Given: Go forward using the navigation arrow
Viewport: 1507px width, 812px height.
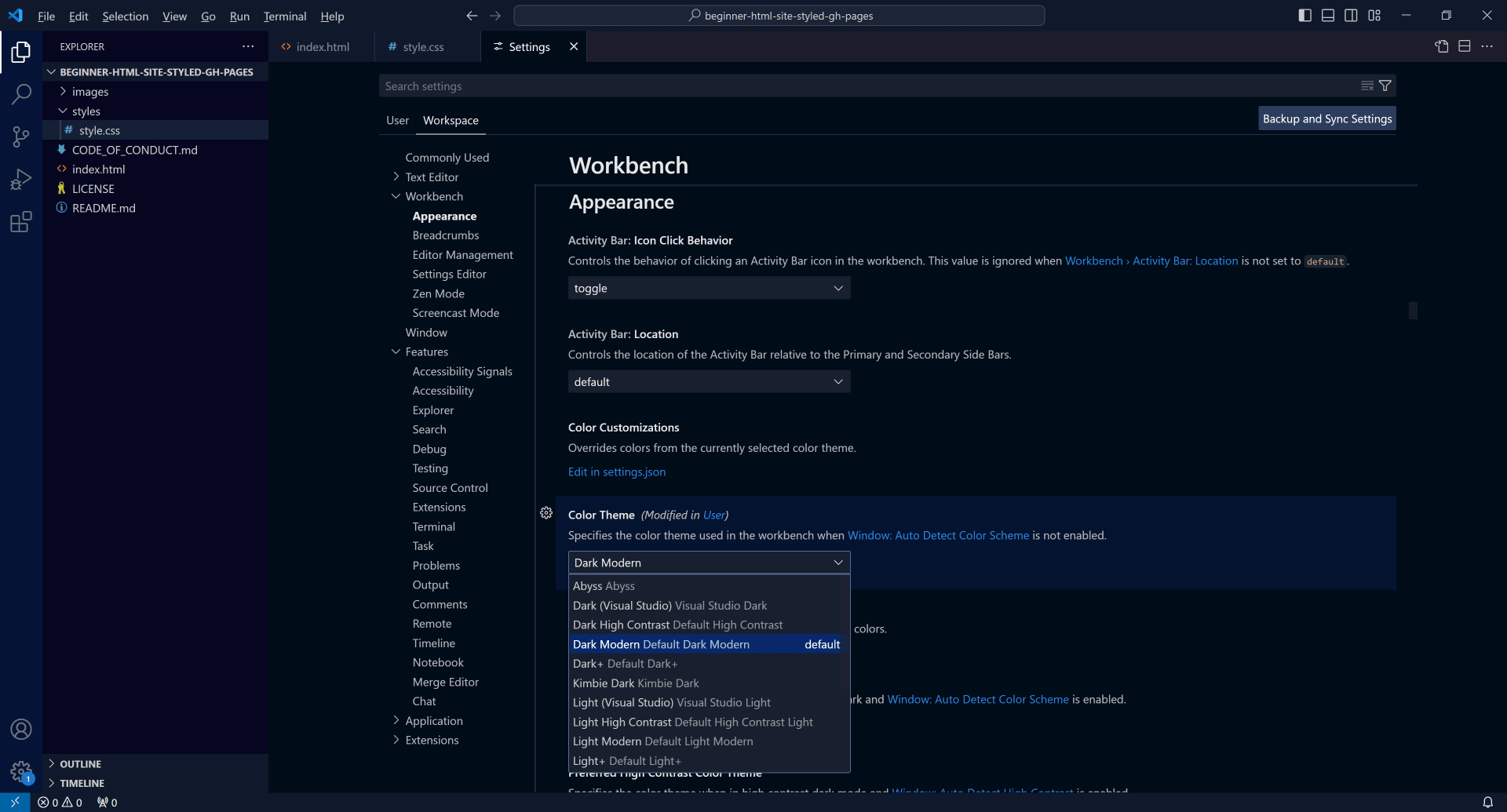Looking at the screenshot, I should coord(495,16).
